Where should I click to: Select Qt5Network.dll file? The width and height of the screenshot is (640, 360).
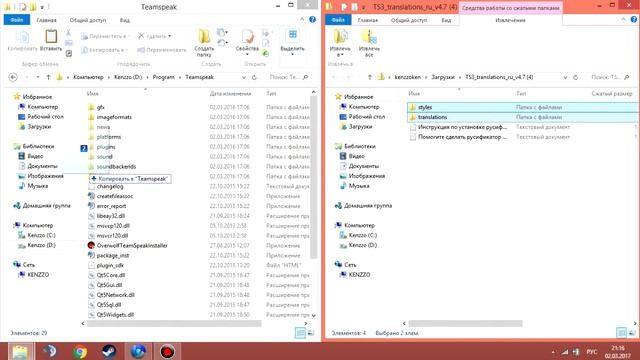coord(116,295)
